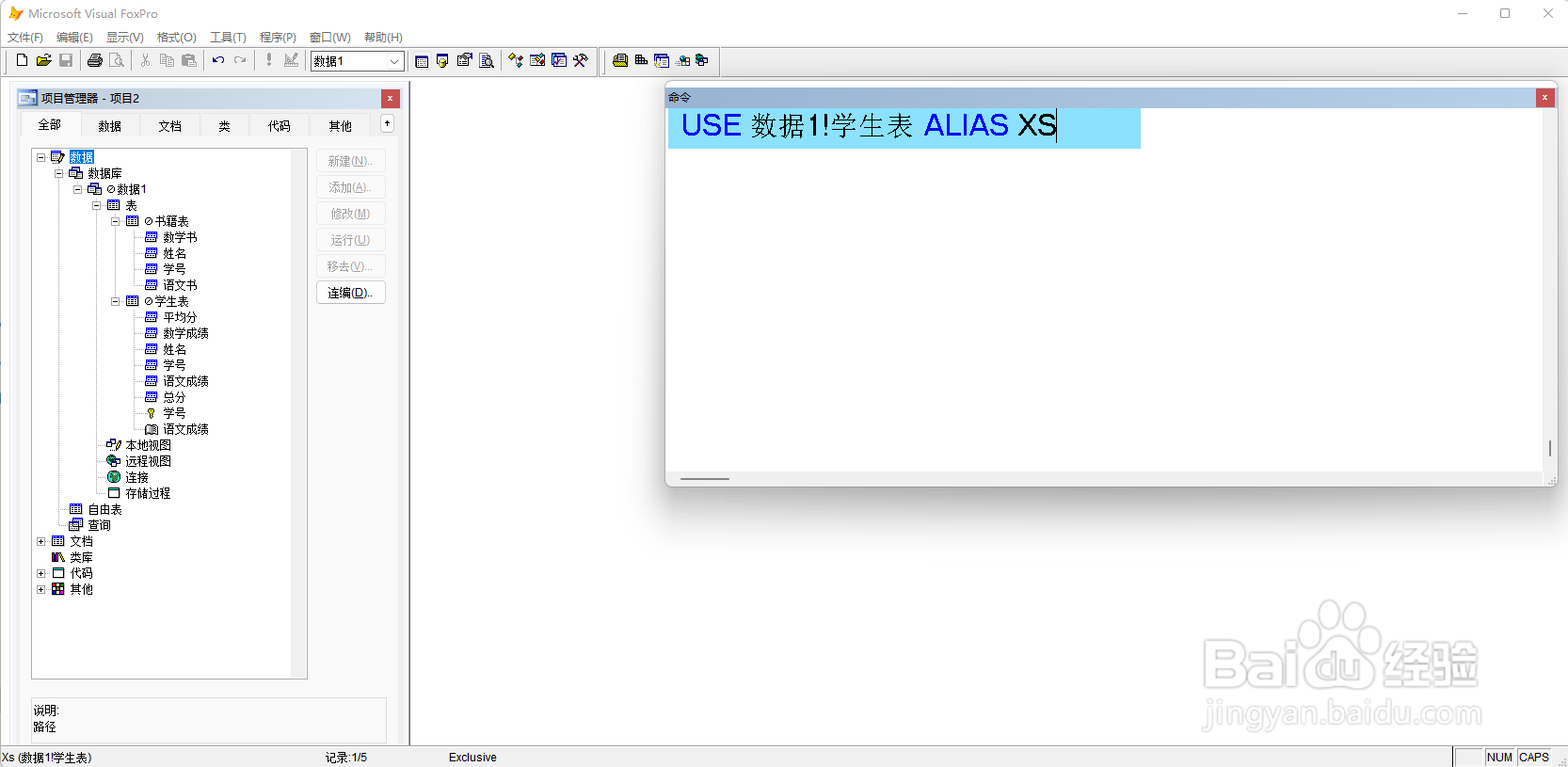Click the New file toolbar icon
Viewport: 1568px width, 767px height.
22,60
